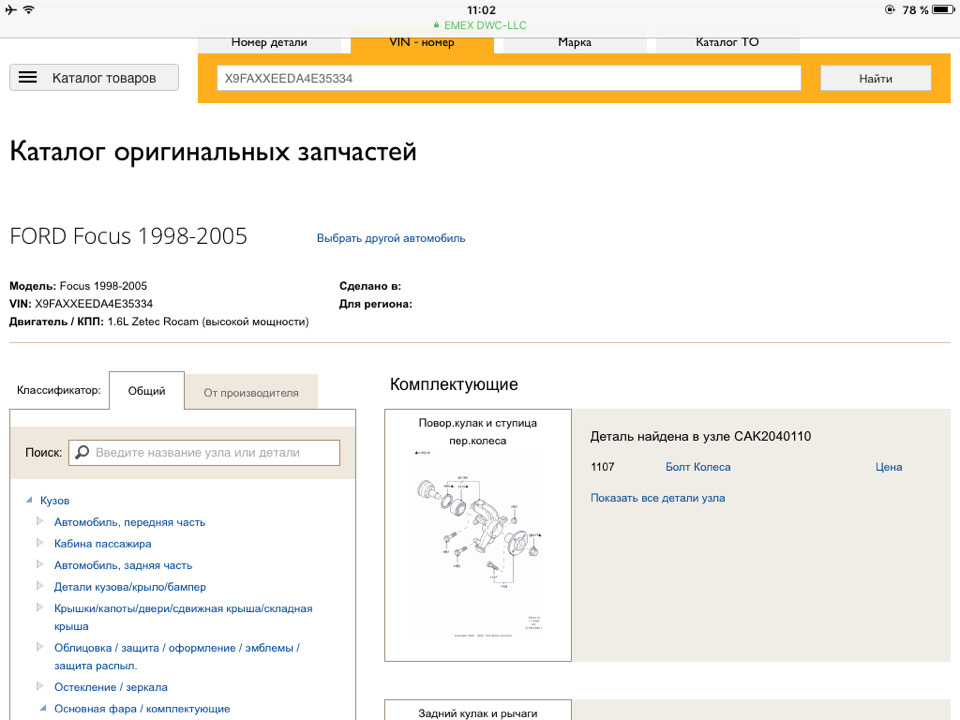Open the Марка tab

point(574,43)
